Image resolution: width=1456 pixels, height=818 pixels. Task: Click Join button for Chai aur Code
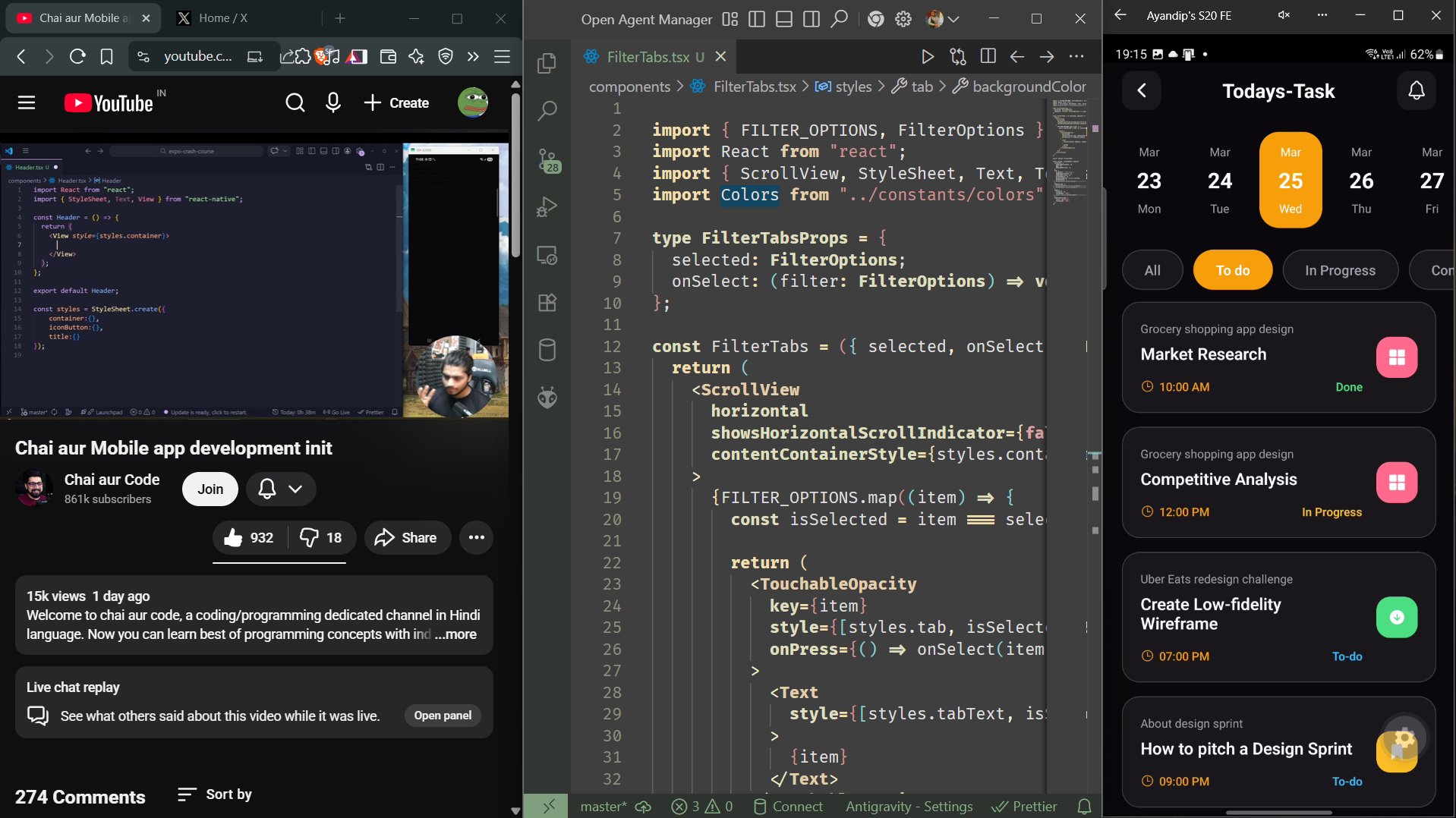click(210, 489)
